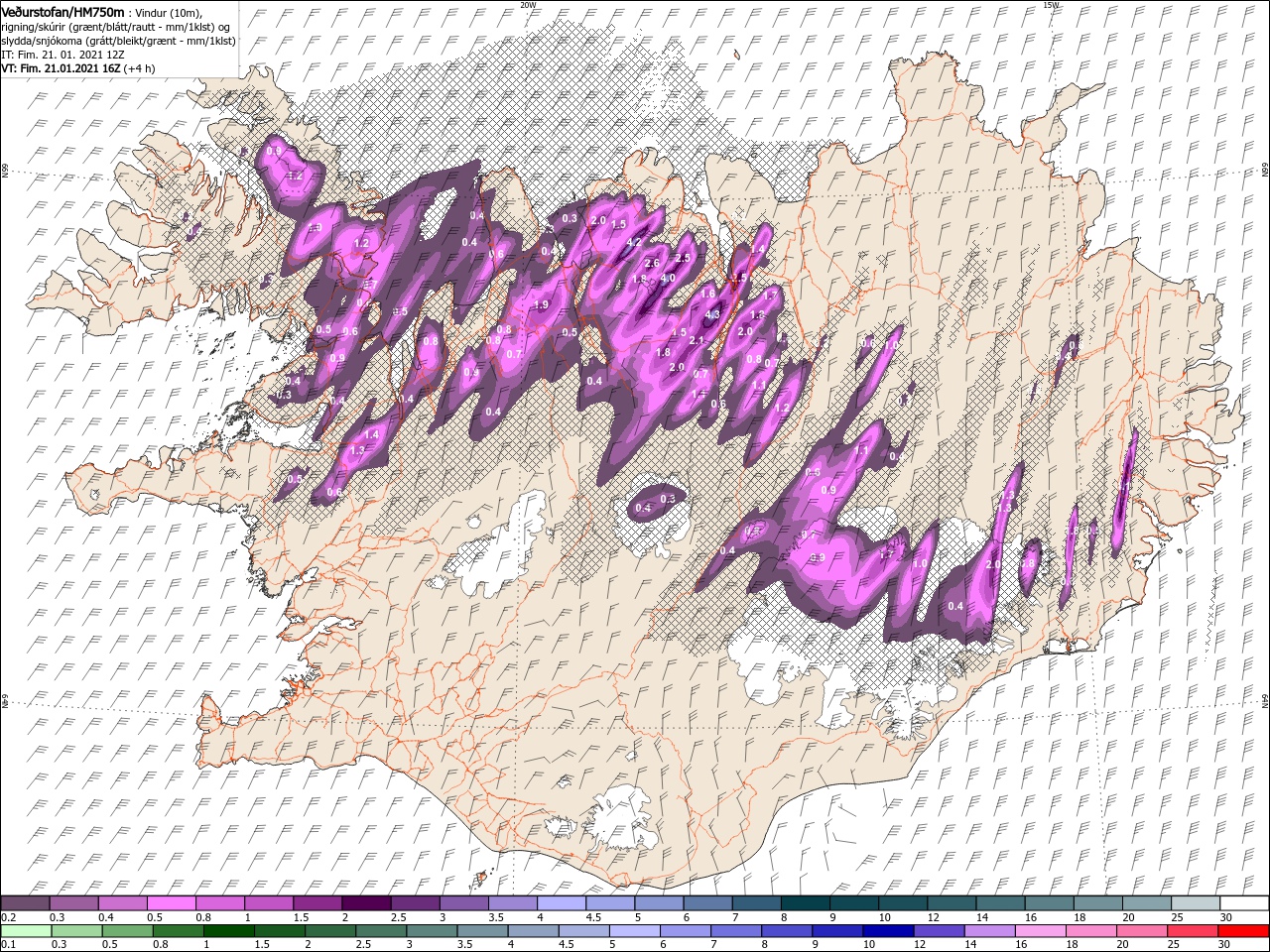Click the 'IT: Fim. 21. 01. 2021 12Z' line
The image size is (1270, 952).
[x=63, y=54]
